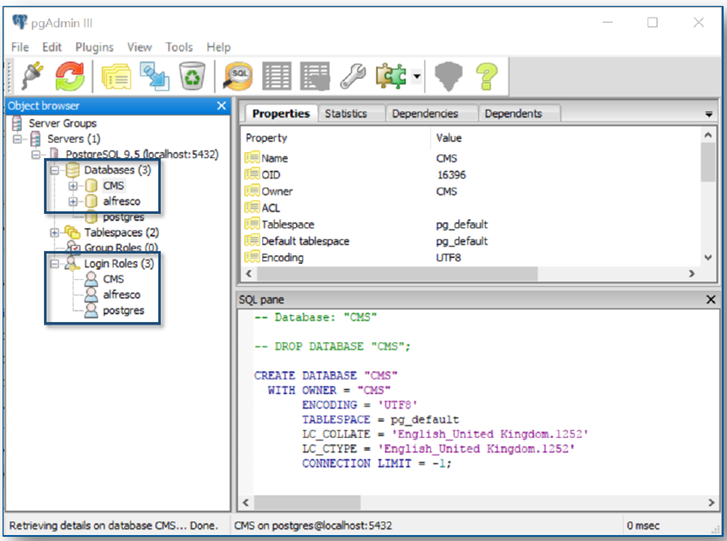Expand the Tablespaces (2) node
Image resolution: width=727 pixels, height=541 pixels.
(x=55, y=232)
